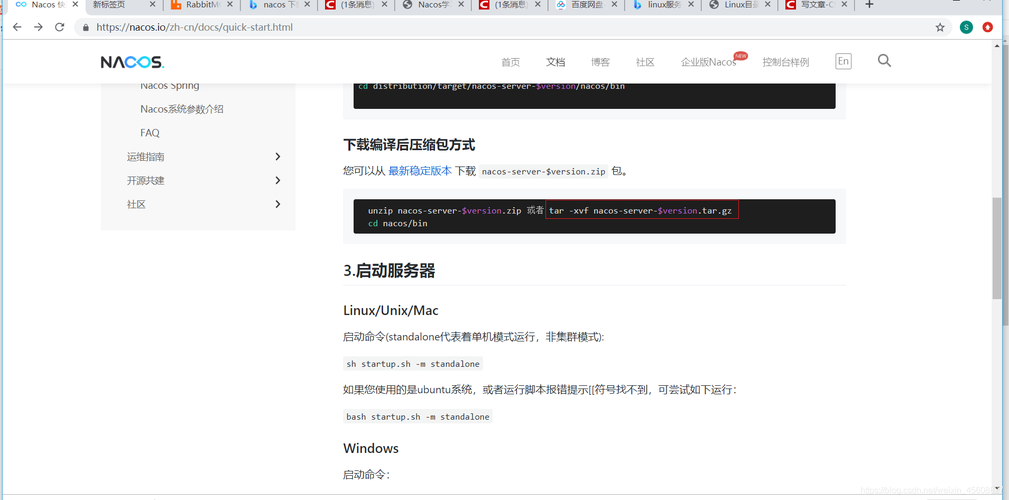The image size is (1009, 500).
Task: Click the 下载编译后压缩包方式 heading
Action: [x=409, y=145]
